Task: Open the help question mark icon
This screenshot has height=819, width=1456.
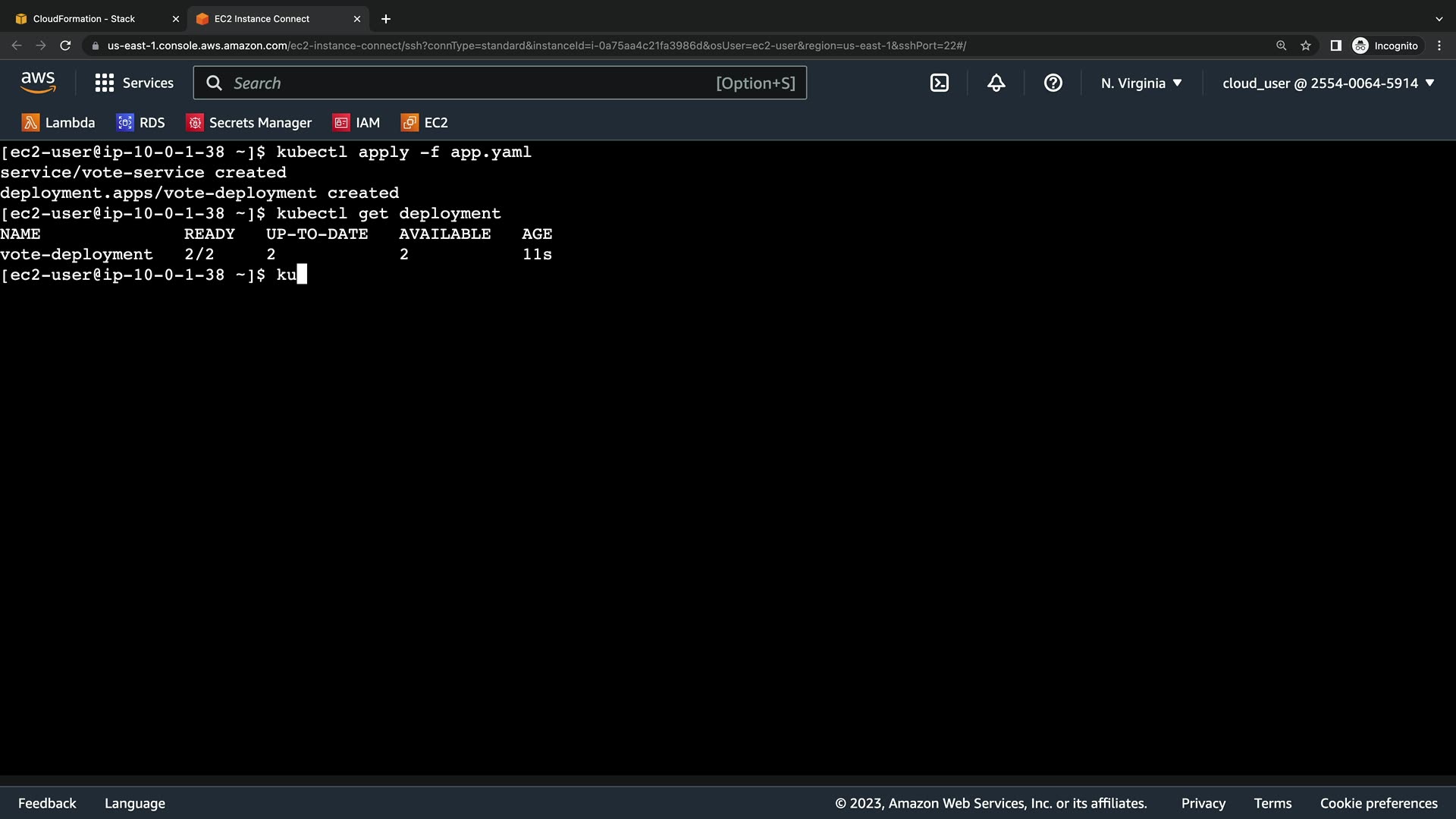Action: (x=1053, y=83)
